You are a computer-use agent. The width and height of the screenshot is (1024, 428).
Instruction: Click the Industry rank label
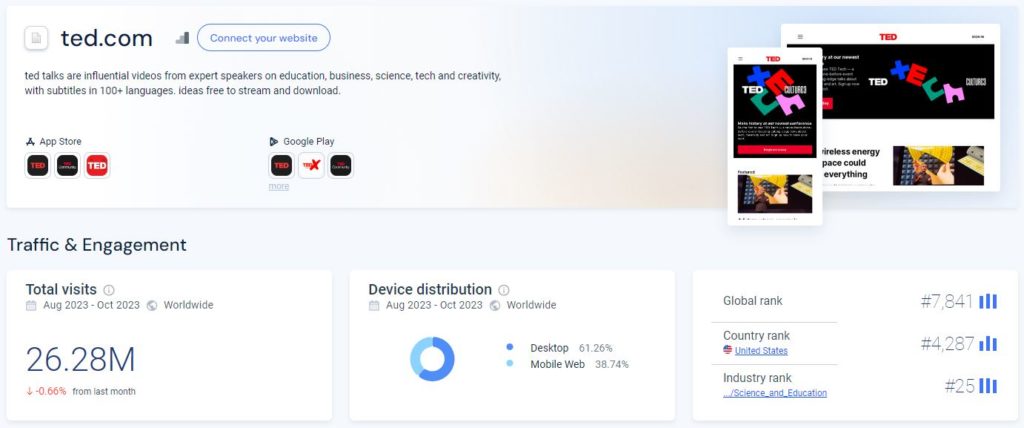click(757, 378)
